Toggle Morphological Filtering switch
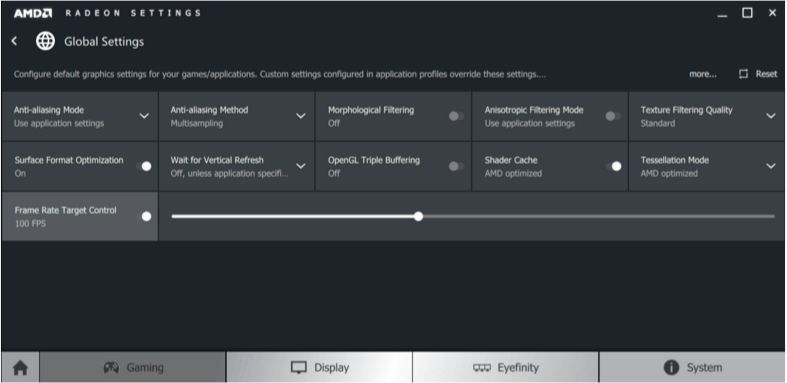This screenshot has width=787, height=383. pos(456,116)
